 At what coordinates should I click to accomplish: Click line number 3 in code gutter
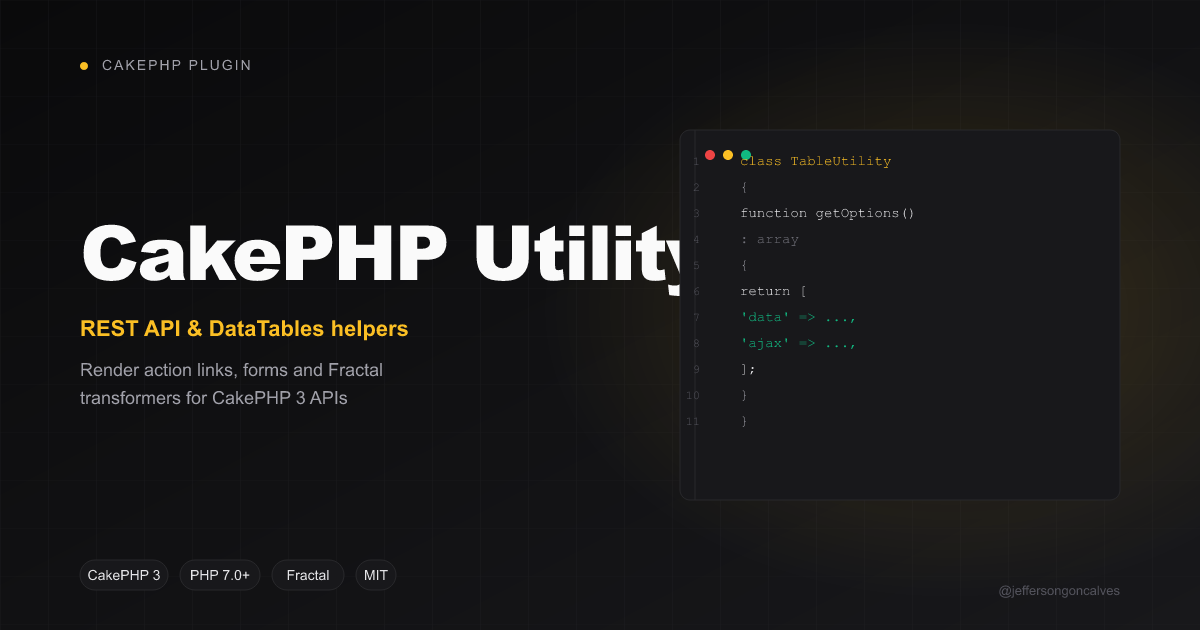coord(696,213)
